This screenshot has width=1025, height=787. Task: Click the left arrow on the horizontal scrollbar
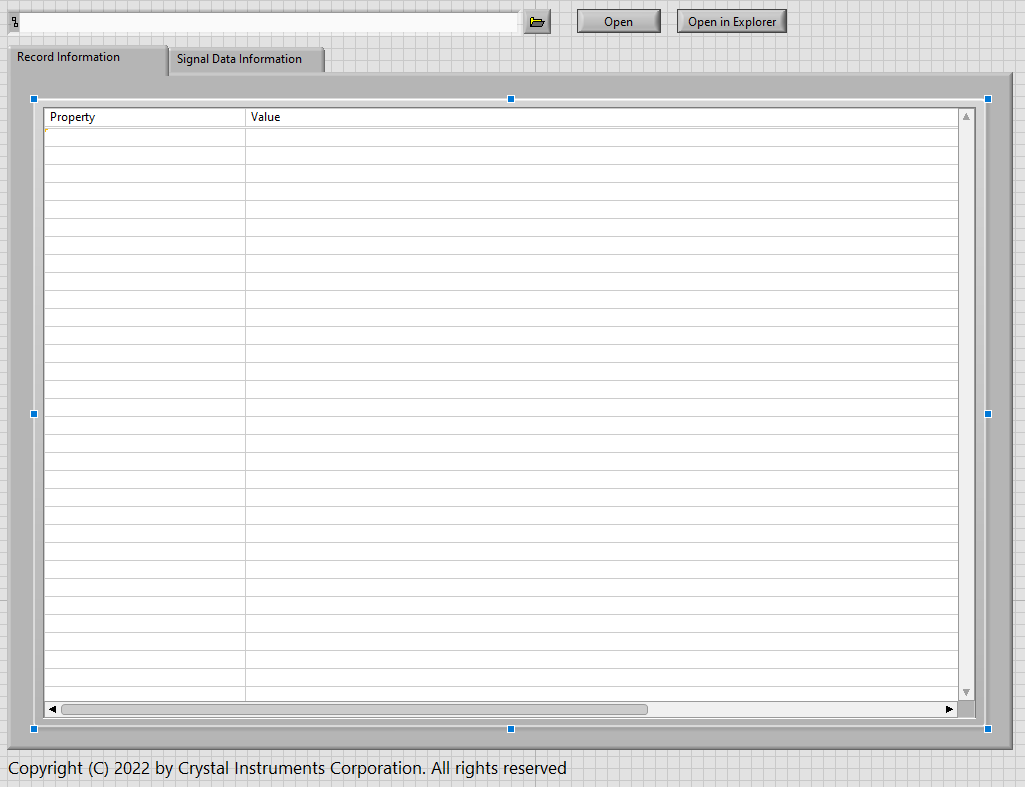pos(52,709)
